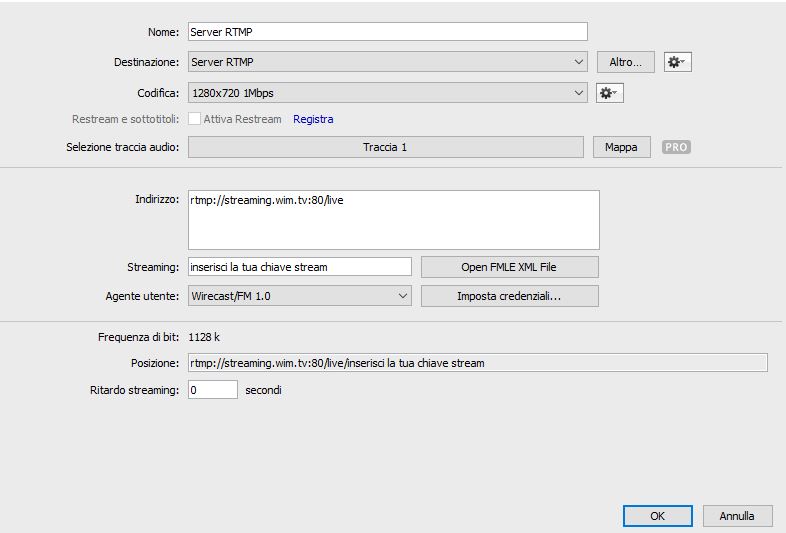Viewport: 786px width, 533px height.
Task: Open the Codifica 1280x720 1Mbps dropdown
Action: point(387,93)
